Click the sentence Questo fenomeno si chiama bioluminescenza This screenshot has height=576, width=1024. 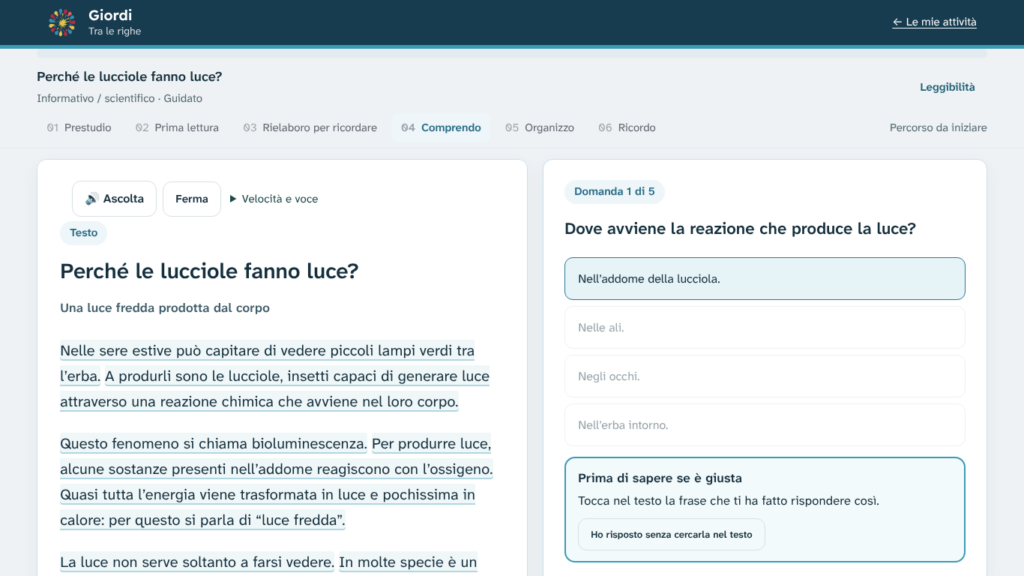(x=213, y=443)
